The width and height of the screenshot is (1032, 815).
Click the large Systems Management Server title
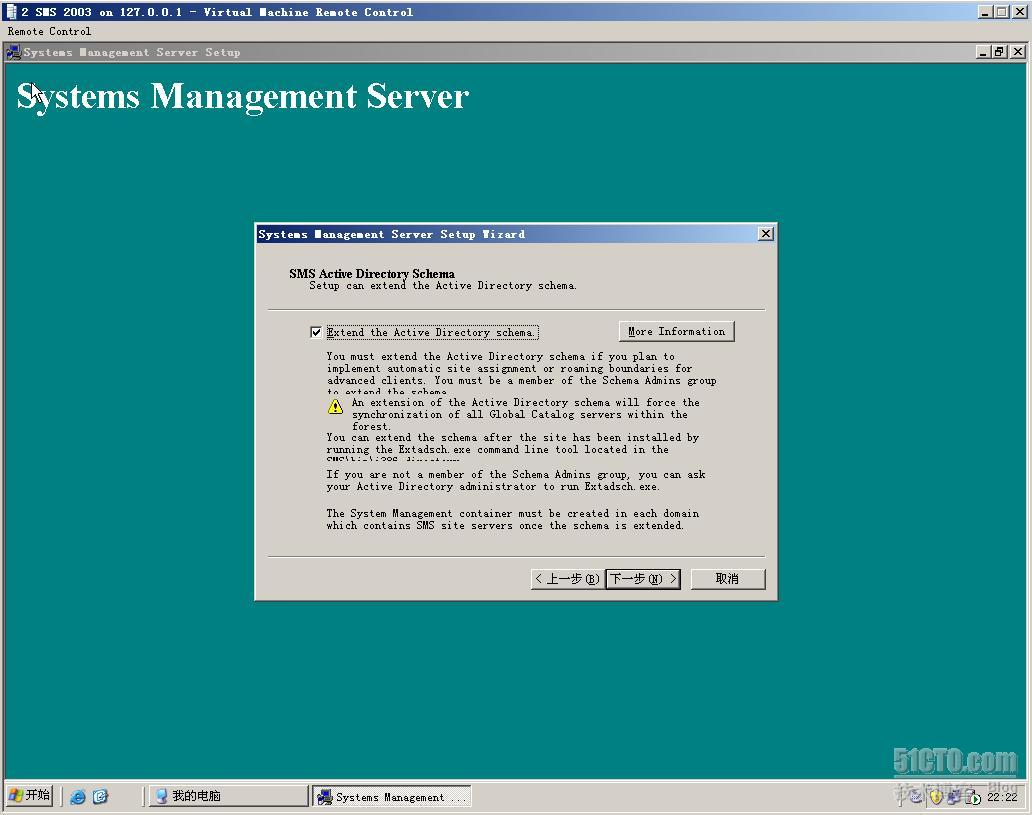point(243,97)
